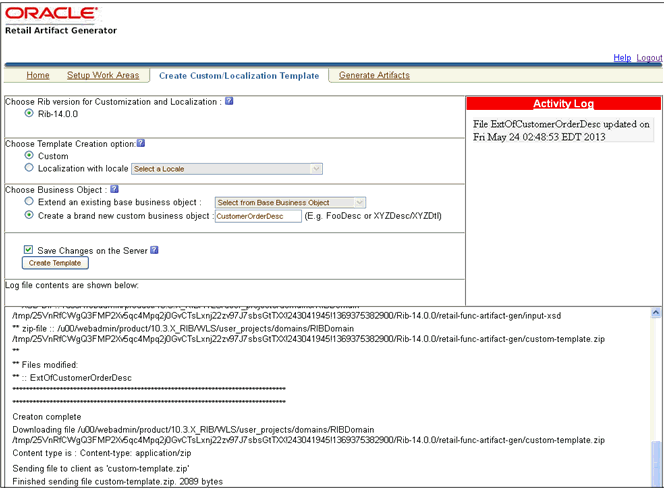Click the Logout link

tap(649, 58)
